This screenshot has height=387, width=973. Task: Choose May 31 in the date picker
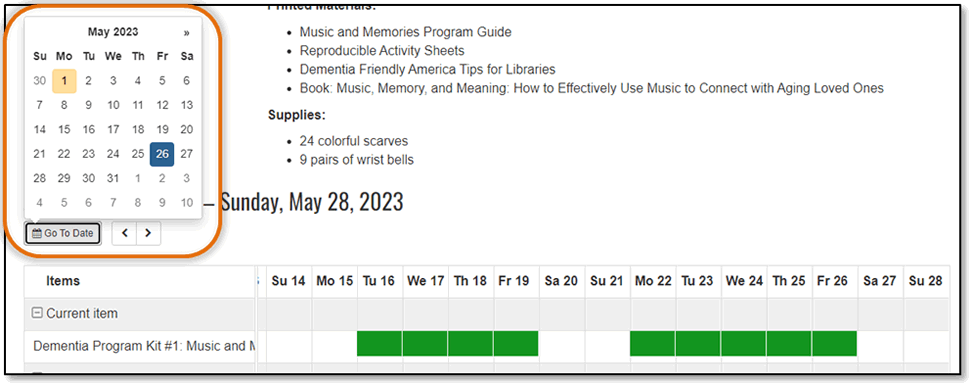click(x=113, y=179)
